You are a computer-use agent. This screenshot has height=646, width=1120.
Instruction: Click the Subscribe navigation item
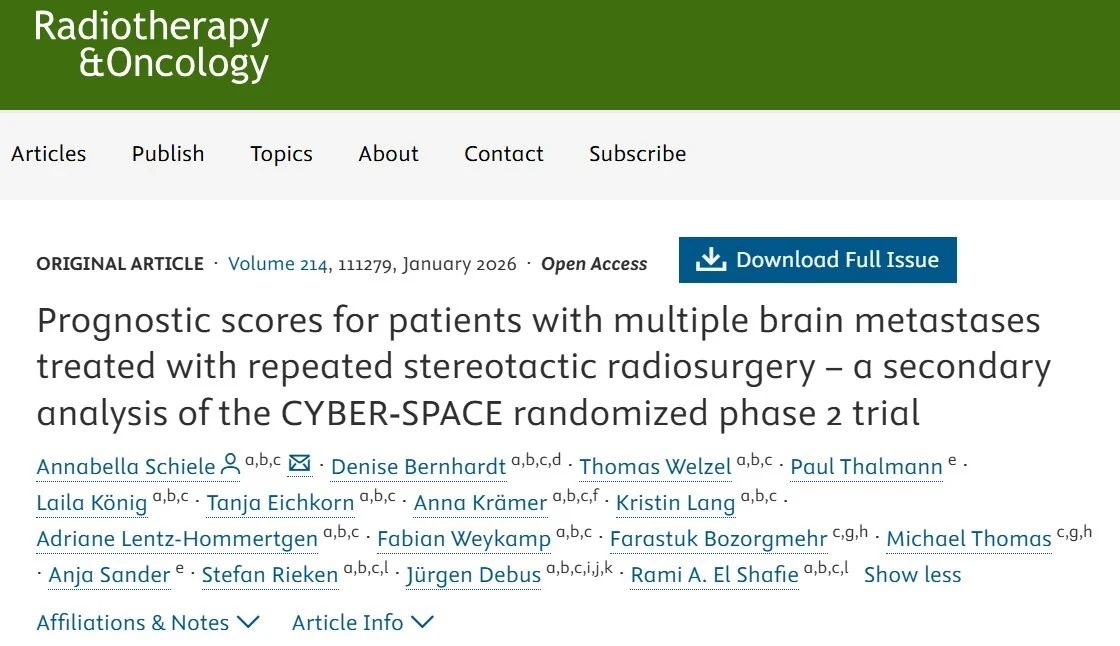[x=637, y=154]
